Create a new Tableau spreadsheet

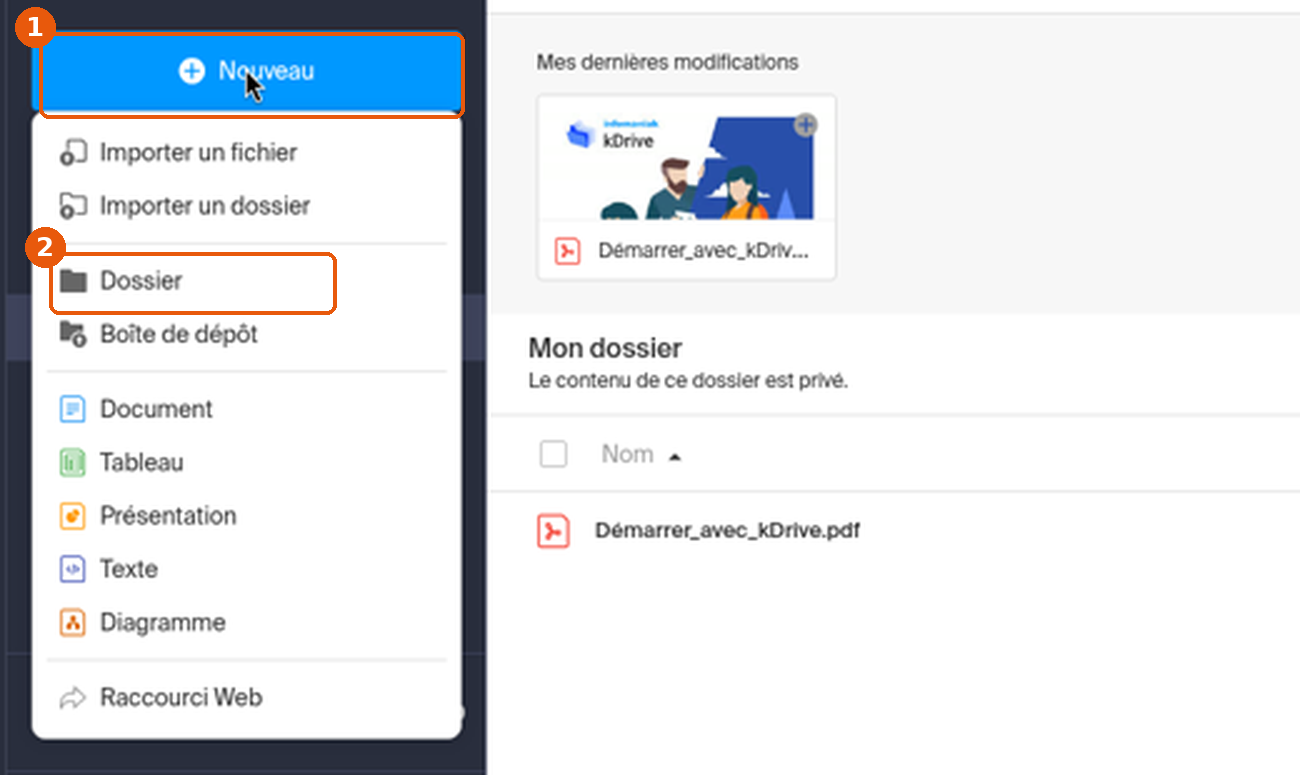247,462
